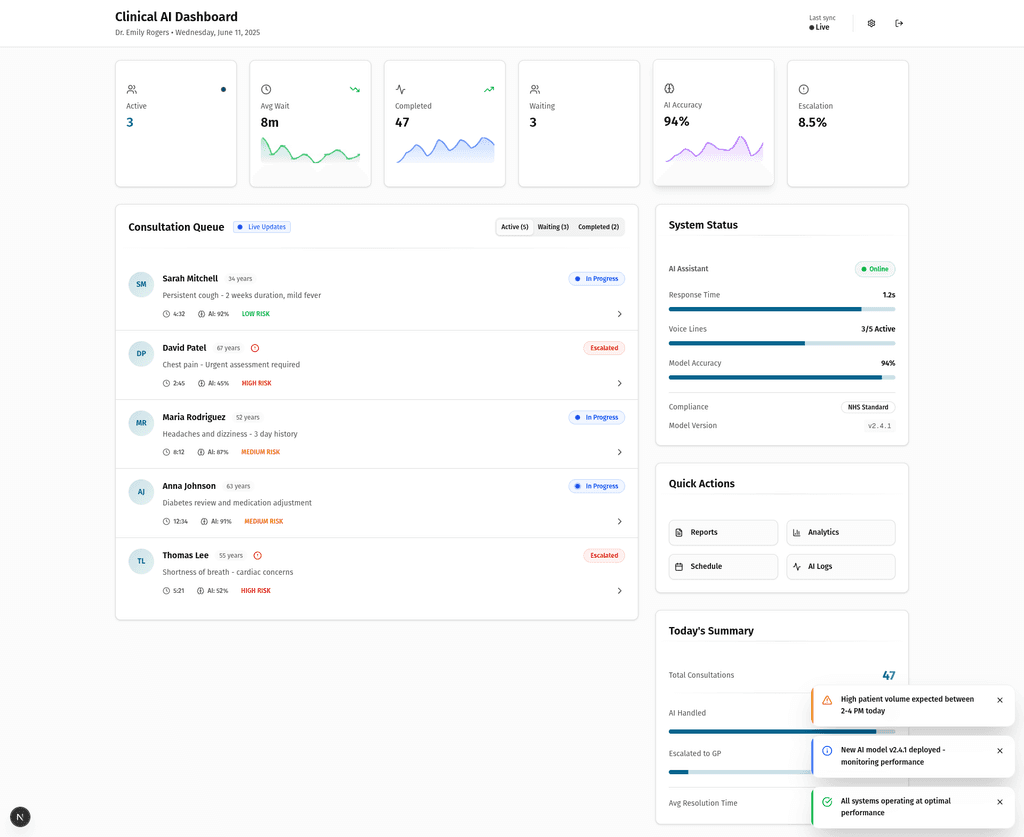Open the AI Logs quick action

(840, 566)
